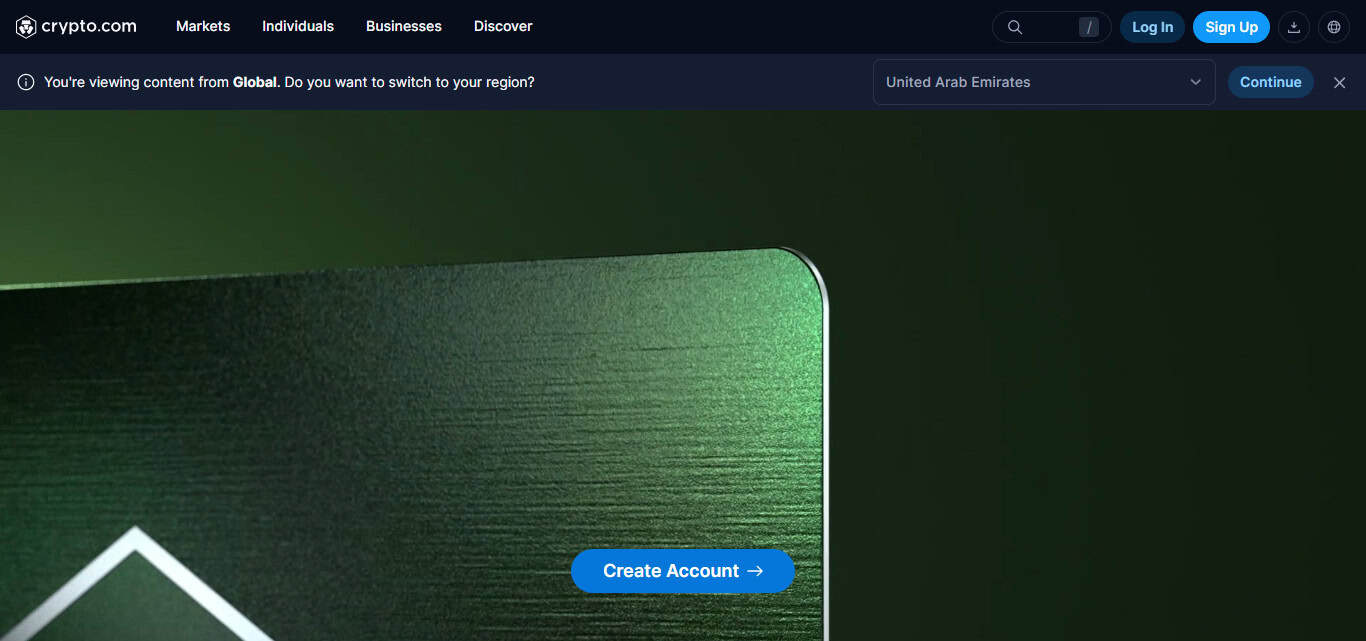The height and width of the screenshot is (641, 1366).
Task: Click the Create Account button
Action: click(x=683, y=571)
